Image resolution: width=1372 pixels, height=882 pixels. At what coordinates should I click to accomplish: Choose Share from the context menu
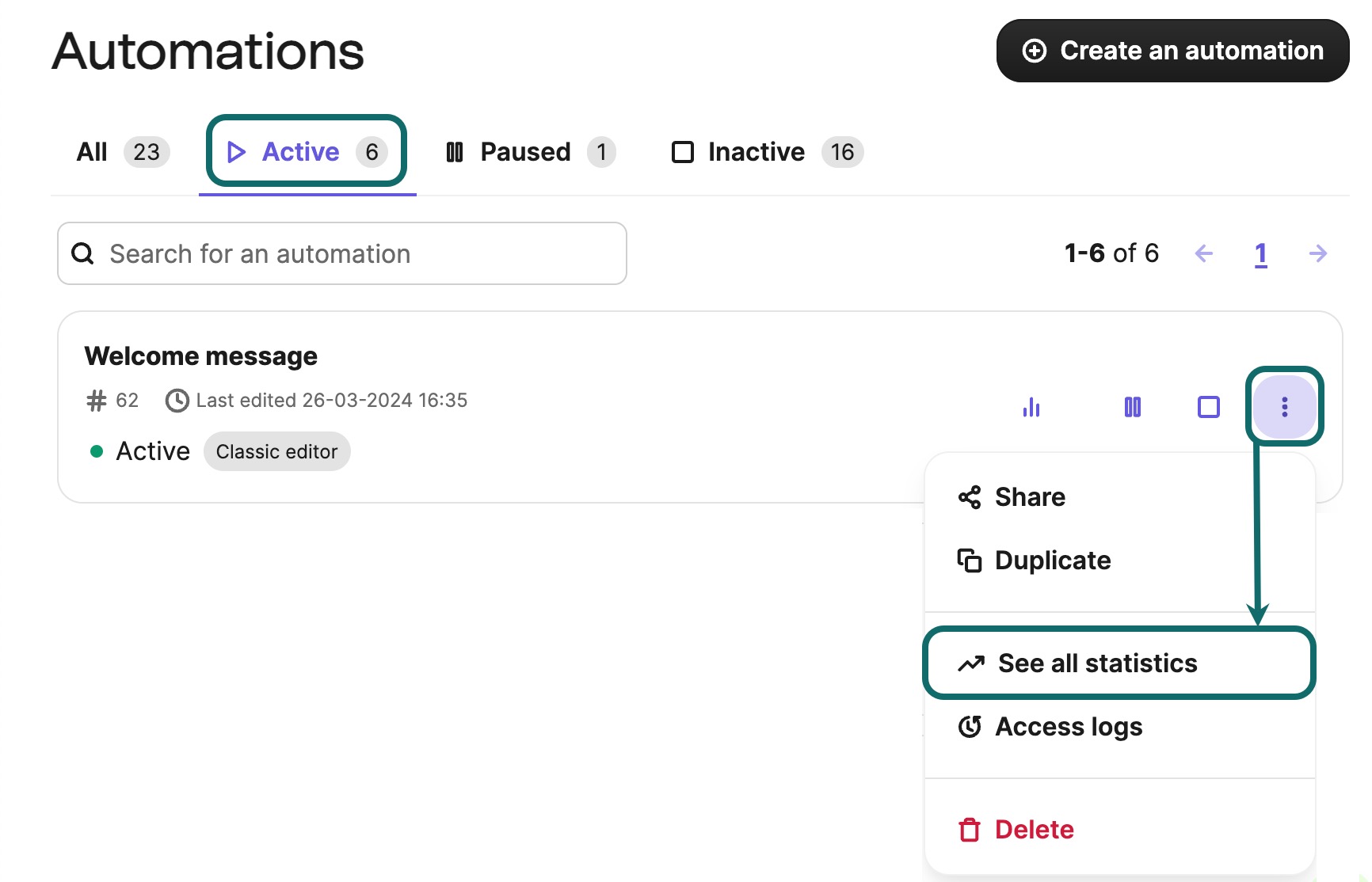[x=1119, y=497]
